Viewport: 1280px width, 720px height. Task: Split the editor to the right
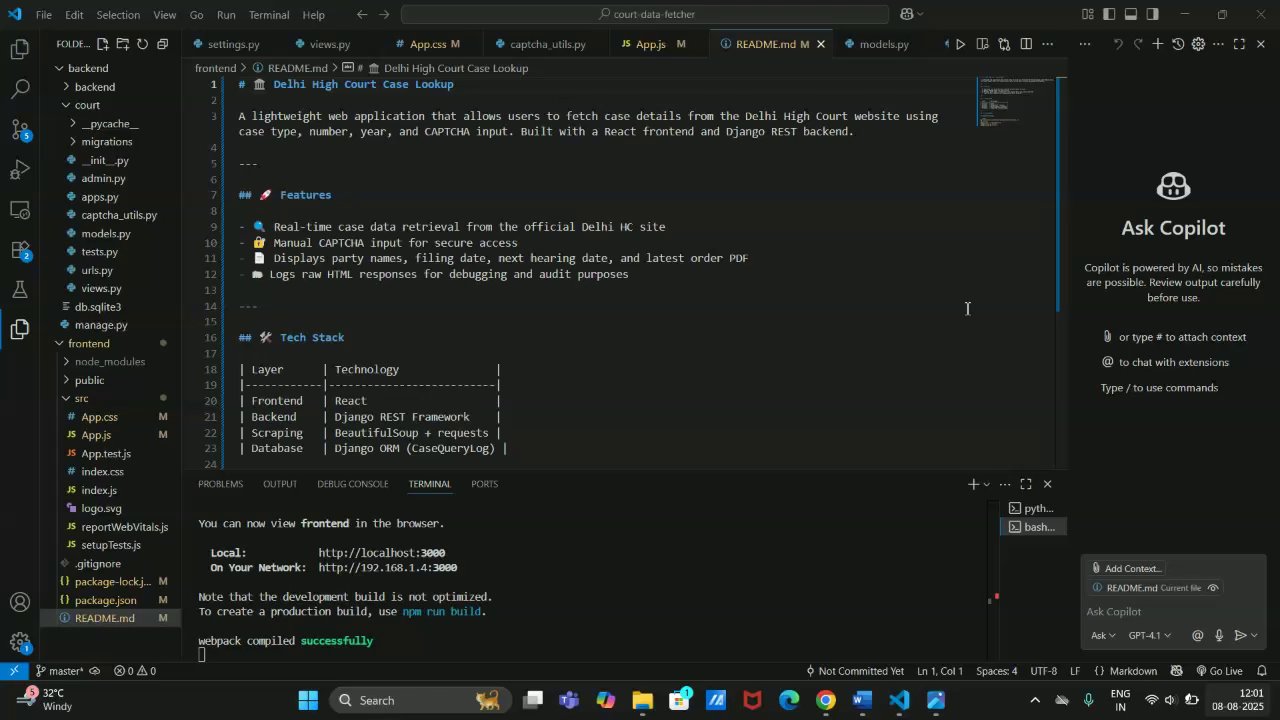(1025, 44)
